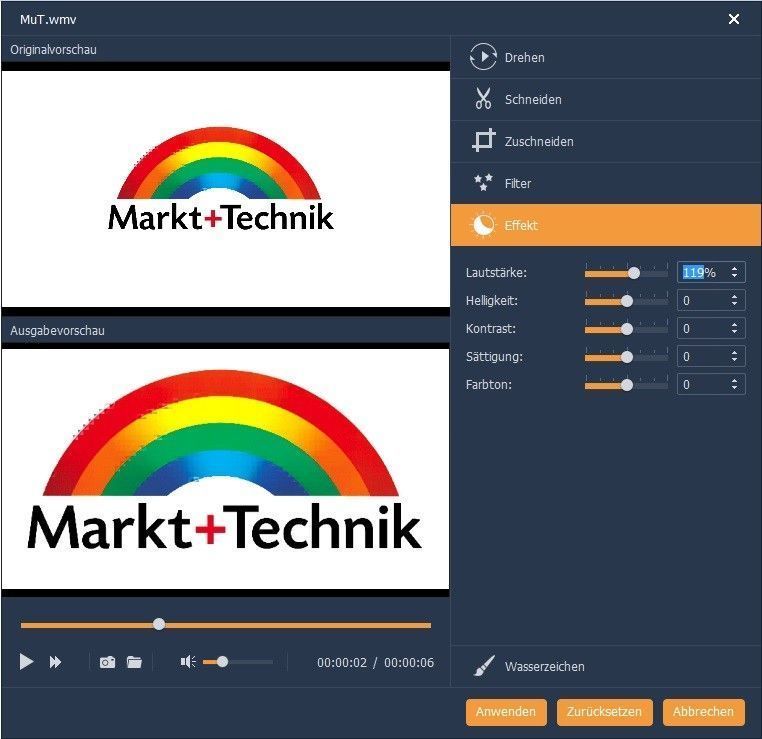Decrease Helligkeit with the down stepper arrow
The width and height of the screenshot is (762, 739).
[x=734, y=305]
